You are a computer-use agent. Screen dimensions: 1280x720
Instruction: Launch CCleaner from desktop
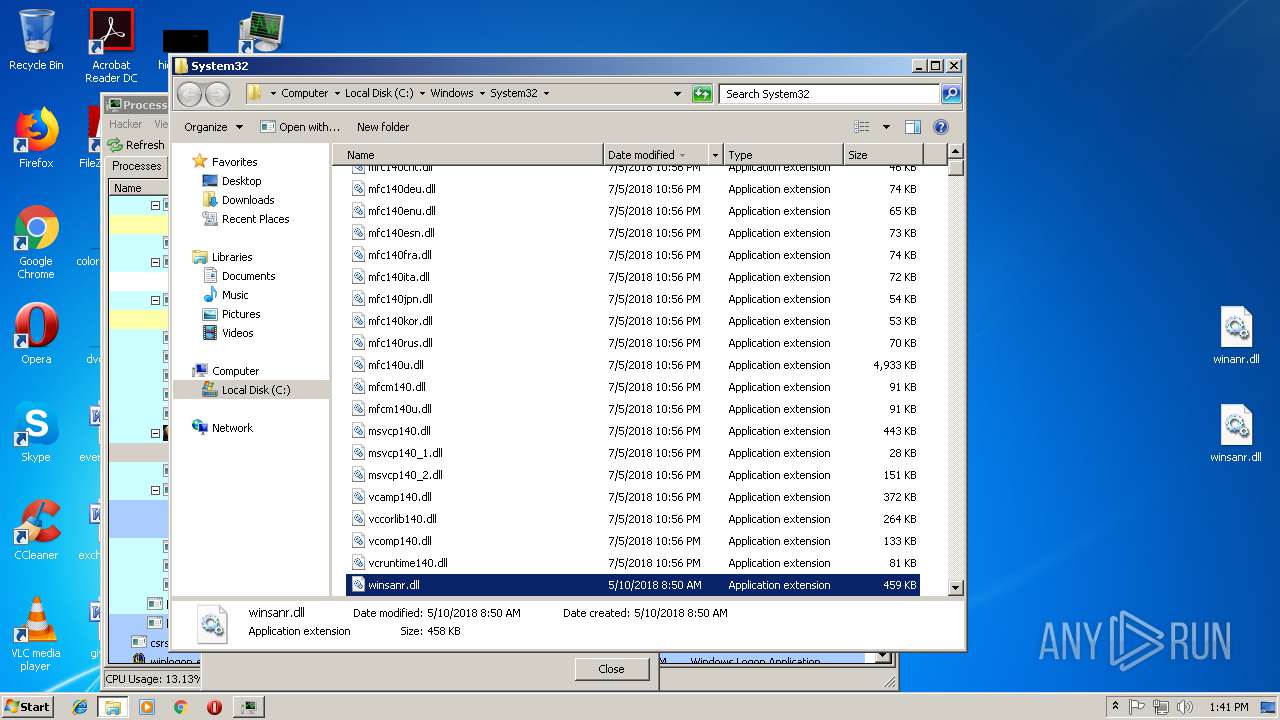(x=36, y=530)
